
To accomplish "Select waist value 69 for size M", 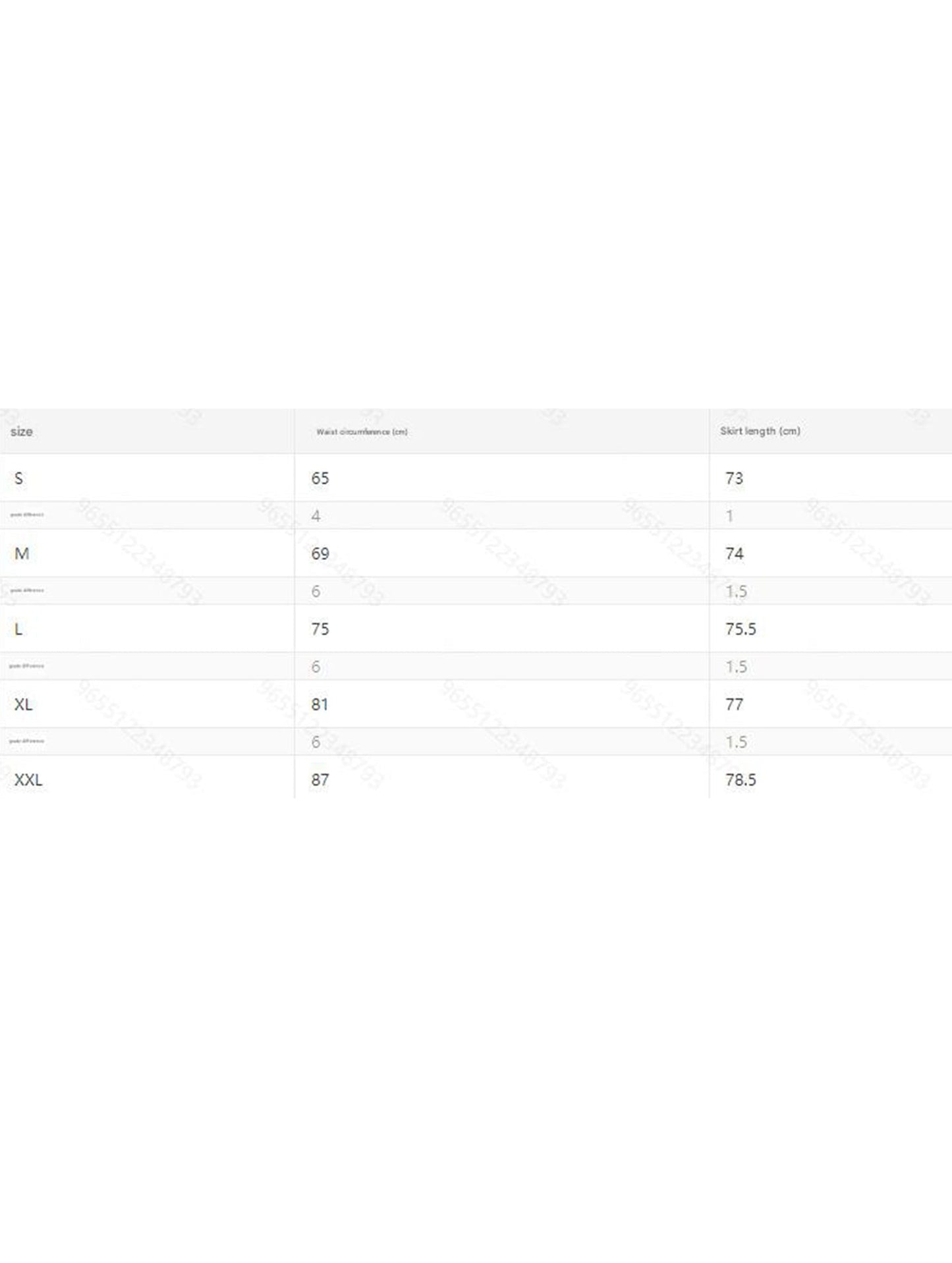I will point(320,553).
